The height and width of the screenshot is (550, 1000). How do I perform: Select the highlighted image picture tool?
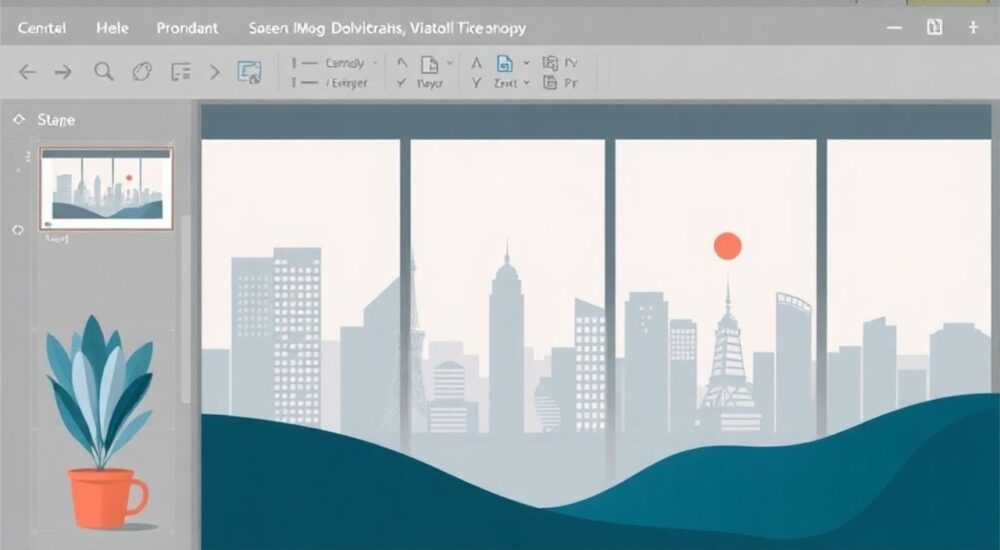249,72
